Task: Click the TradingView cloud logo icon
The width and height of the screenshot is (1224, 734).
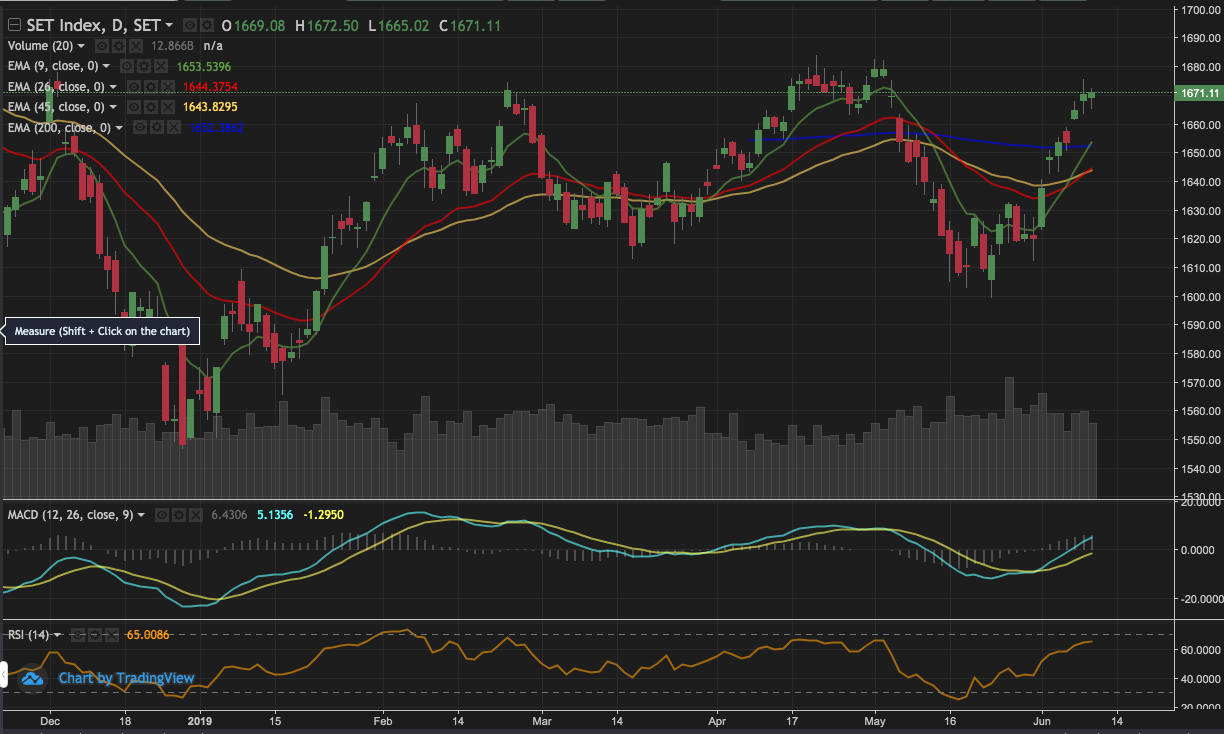Action: (32, 678)
